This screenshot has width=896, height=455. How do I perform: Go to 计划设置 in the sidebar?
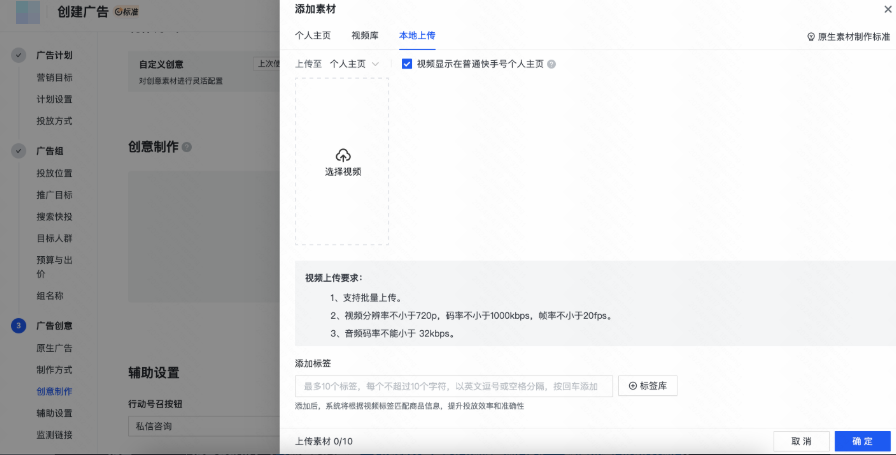54,99
